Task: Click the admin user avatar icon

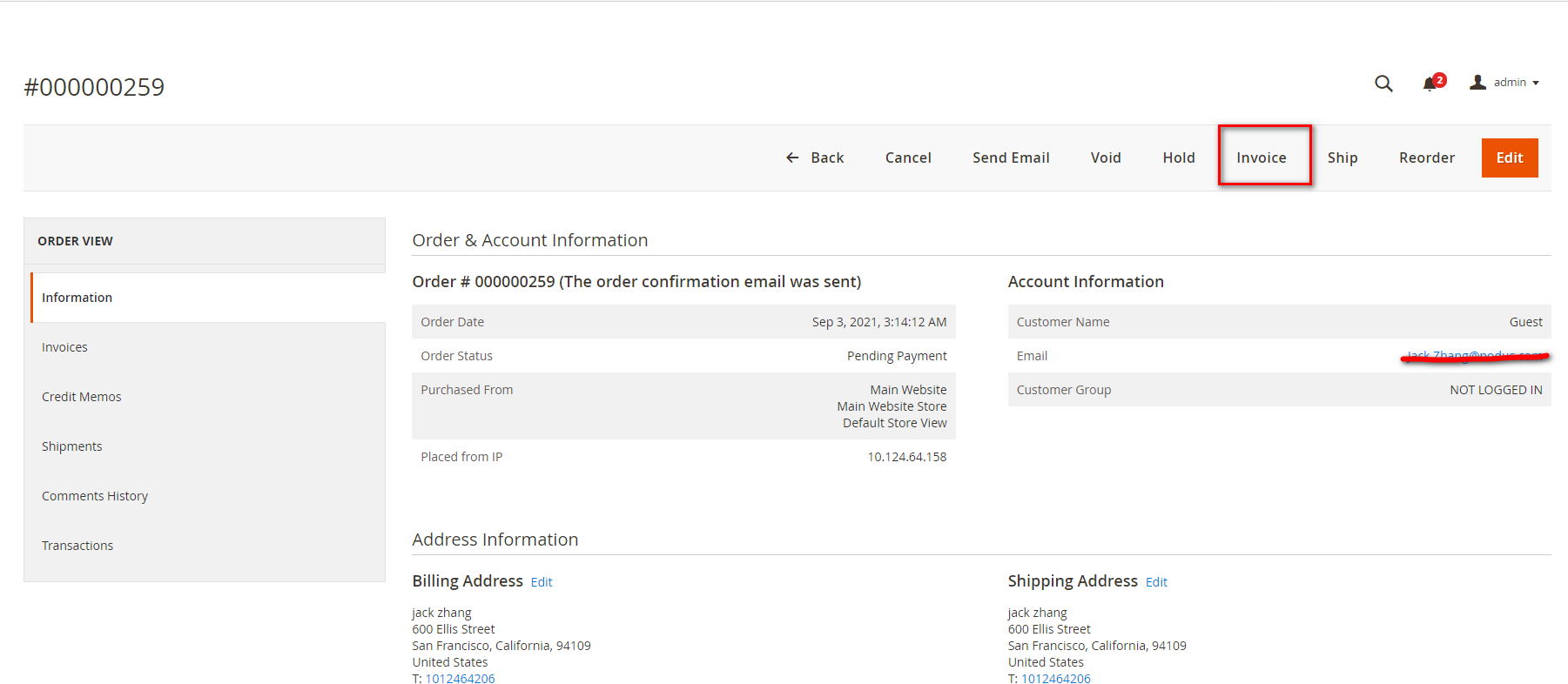Action: click(x=1477, y=83)
